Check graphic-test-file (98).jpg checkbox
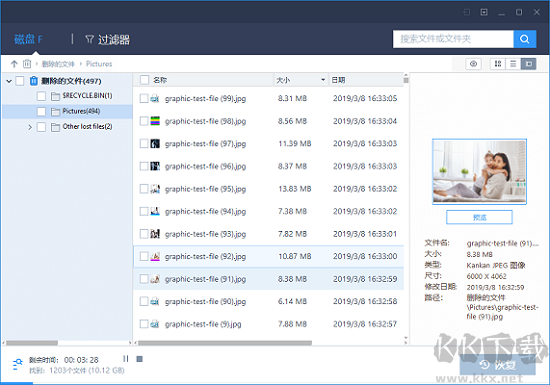The image size is (550, 385). [144, 121]
